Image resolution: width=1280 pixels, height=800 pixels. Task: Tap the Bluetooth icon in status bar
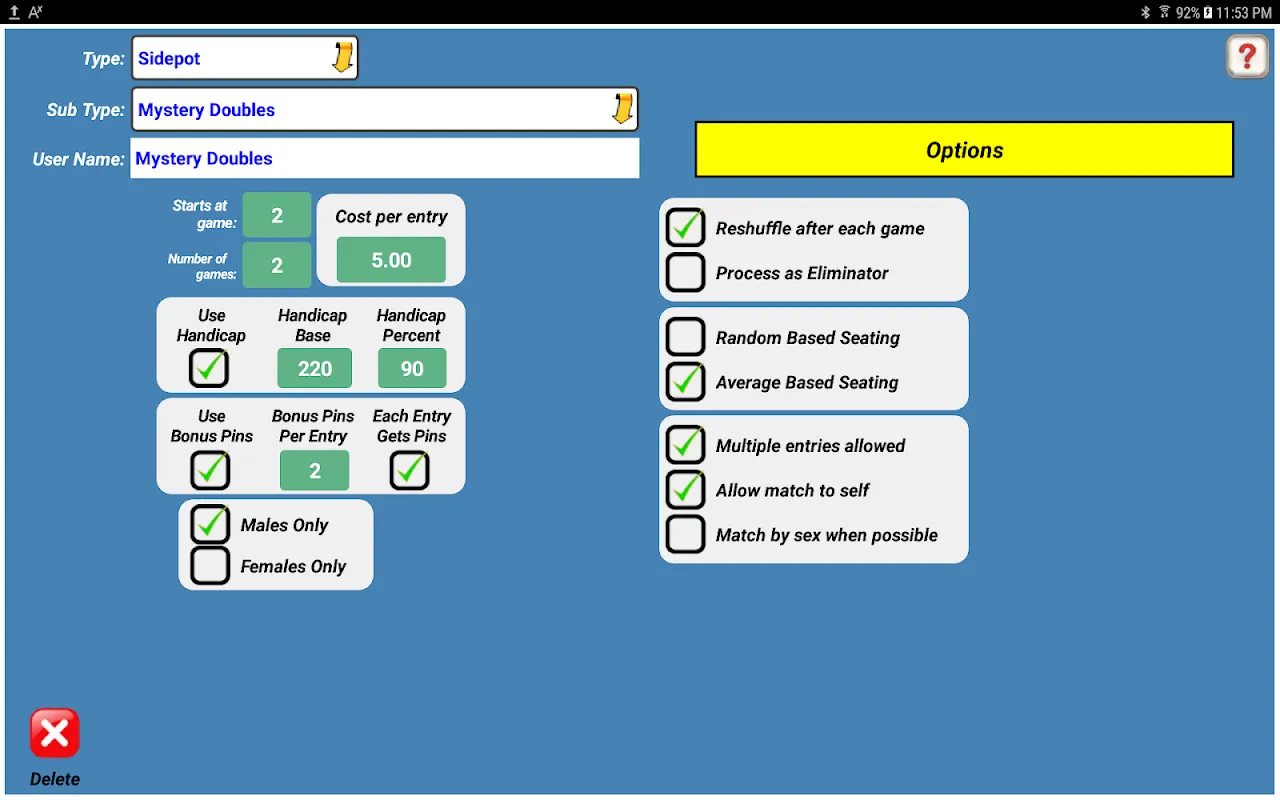[x=1146, y=12]
